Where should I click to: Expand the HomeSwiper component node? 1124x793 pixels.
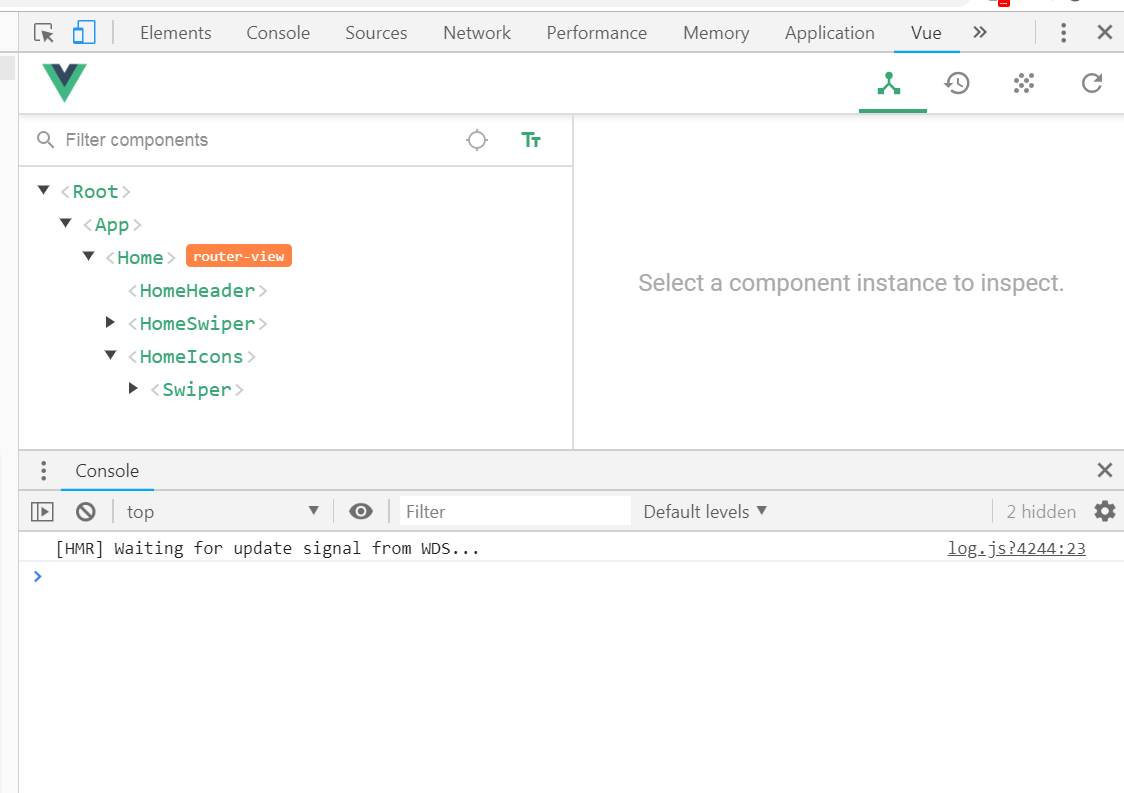(111, 322)
